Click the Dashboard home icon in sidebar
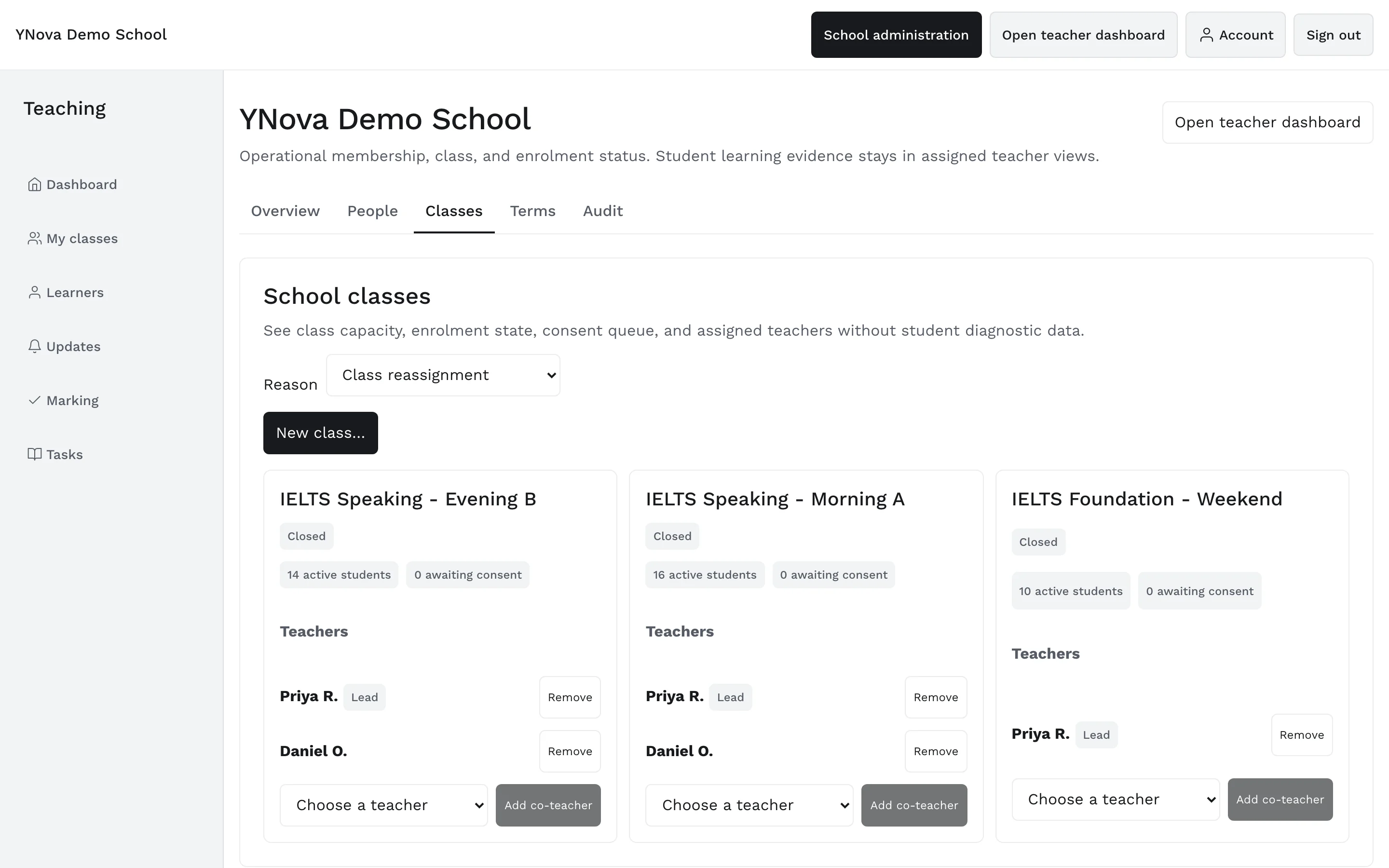 coord(34,184)
